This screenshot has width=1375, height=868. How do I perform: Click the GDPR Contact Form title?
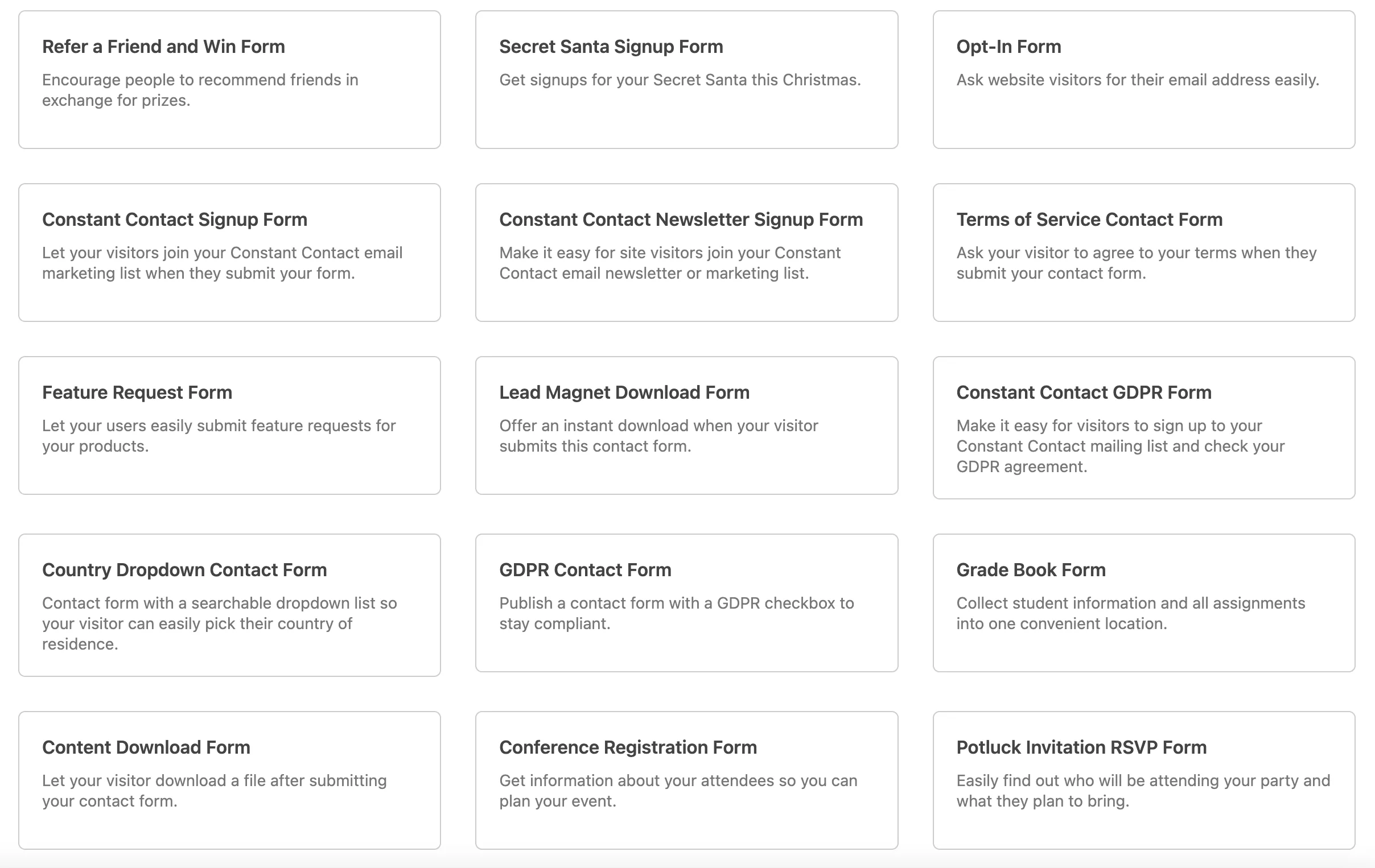click(584, 570)
